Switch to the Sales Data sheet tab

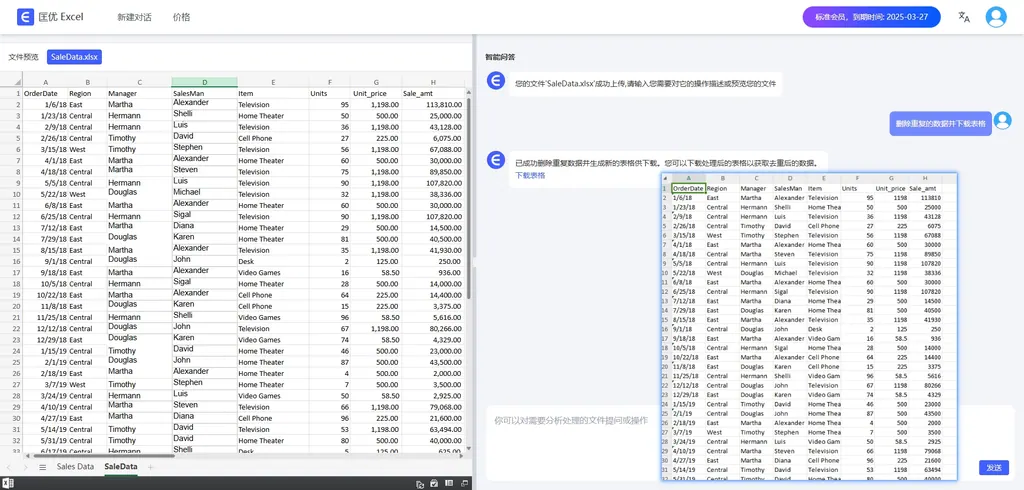75,467
